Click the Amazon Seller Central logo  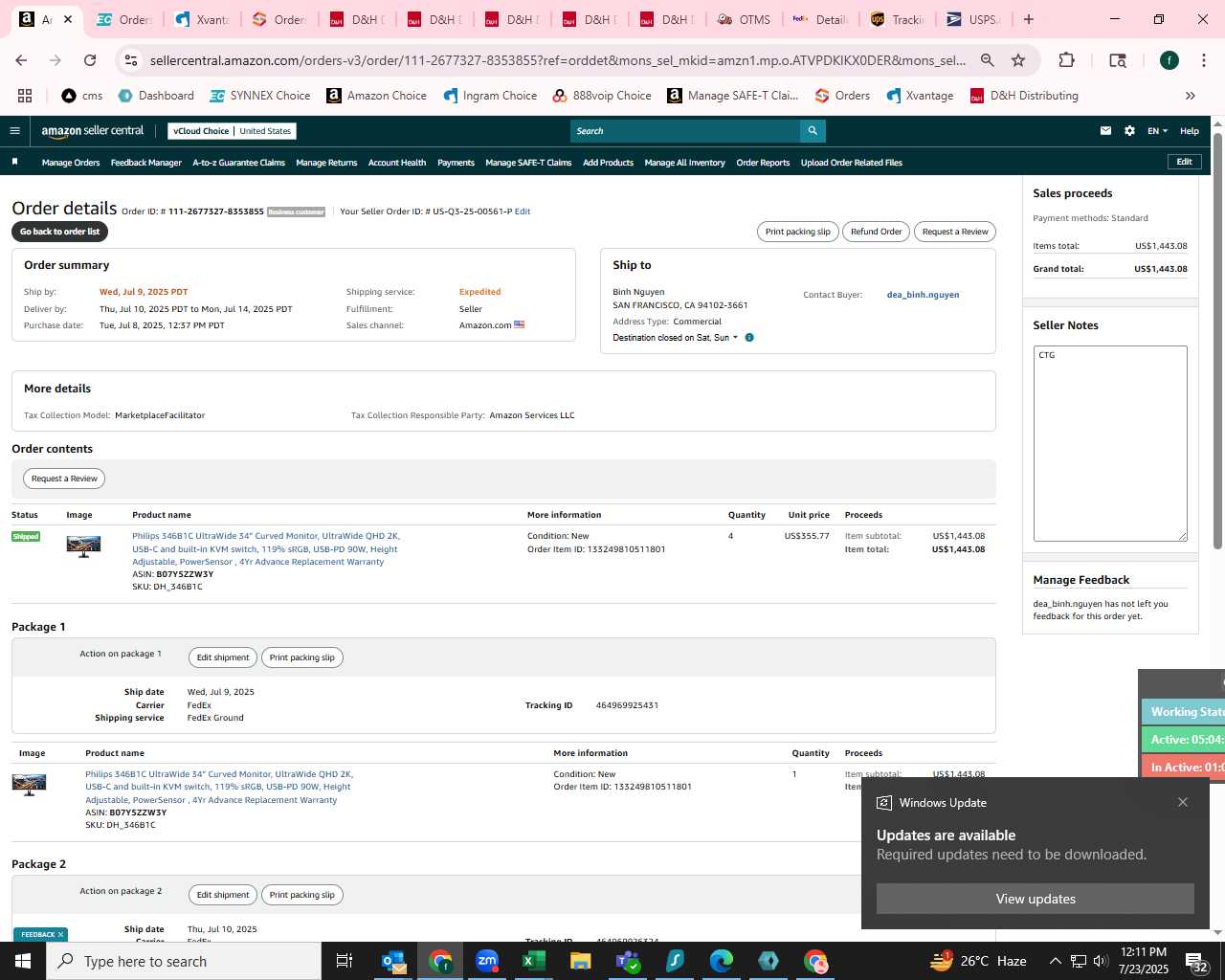(x=93, y=131)
